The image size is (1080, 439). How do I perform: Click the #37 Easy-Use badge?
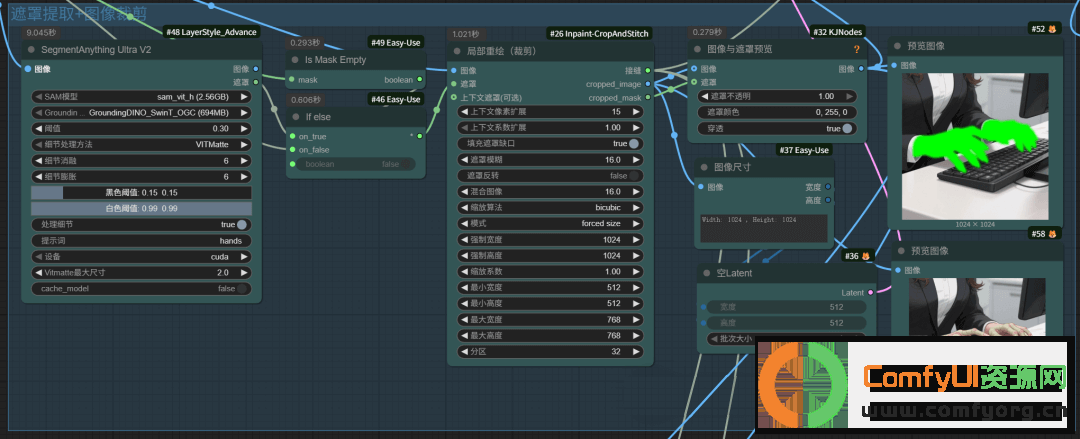[804, 150]
